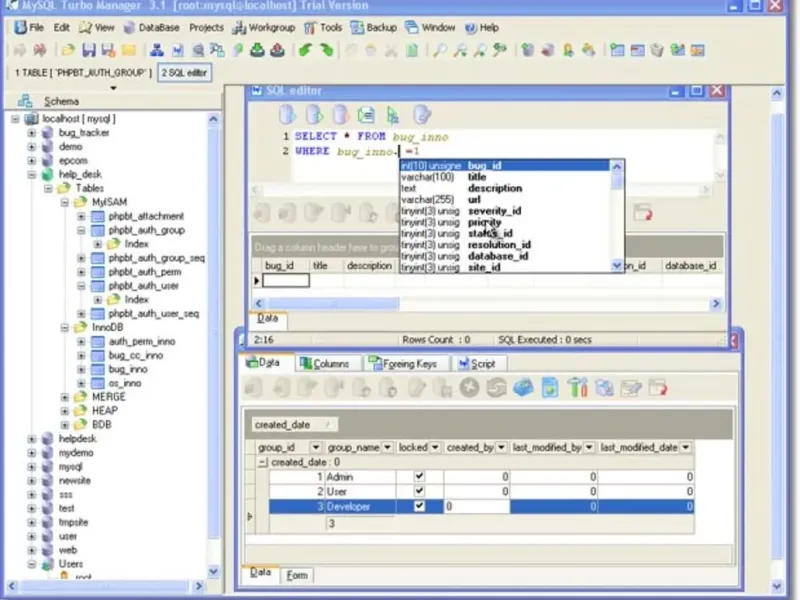This screenshot has width=800, height=600.
Task: Click the created_date grouping chip
Action: [294, 424]
